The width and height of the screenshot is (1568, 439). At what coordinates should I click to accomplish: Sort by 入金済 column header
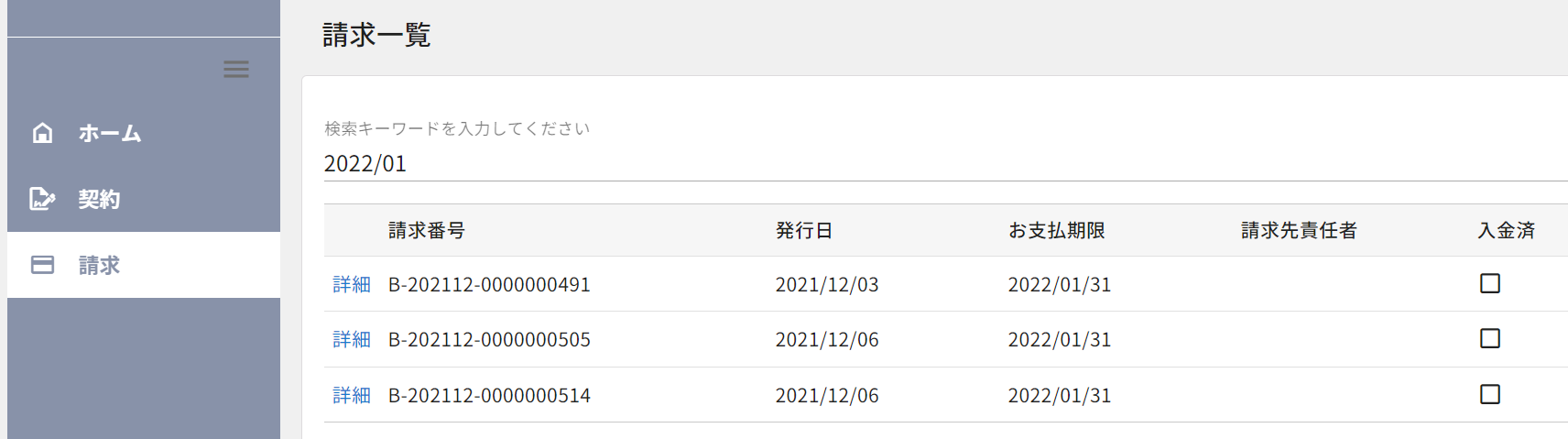point(1506,231)
